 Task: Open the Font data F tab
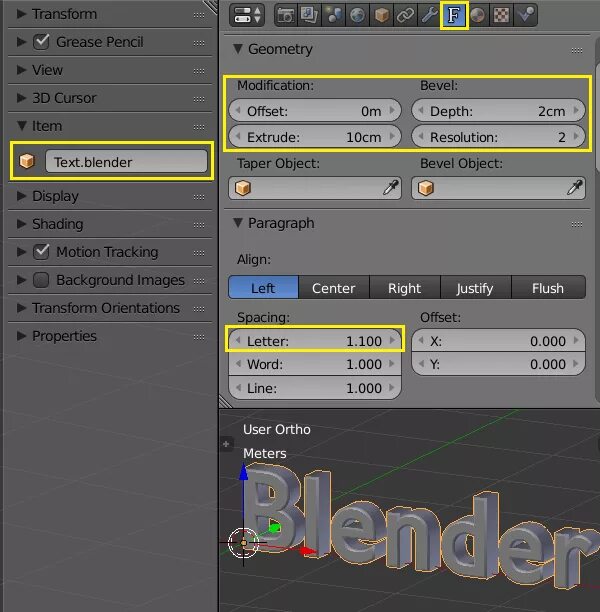click(x=454, y=16)
